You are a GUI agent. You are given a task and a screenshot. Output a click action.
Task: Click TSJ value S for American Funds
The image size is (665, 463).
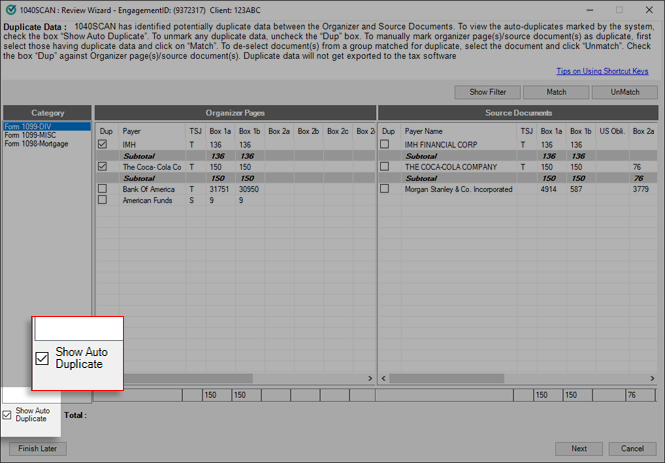tap(192, 200)
